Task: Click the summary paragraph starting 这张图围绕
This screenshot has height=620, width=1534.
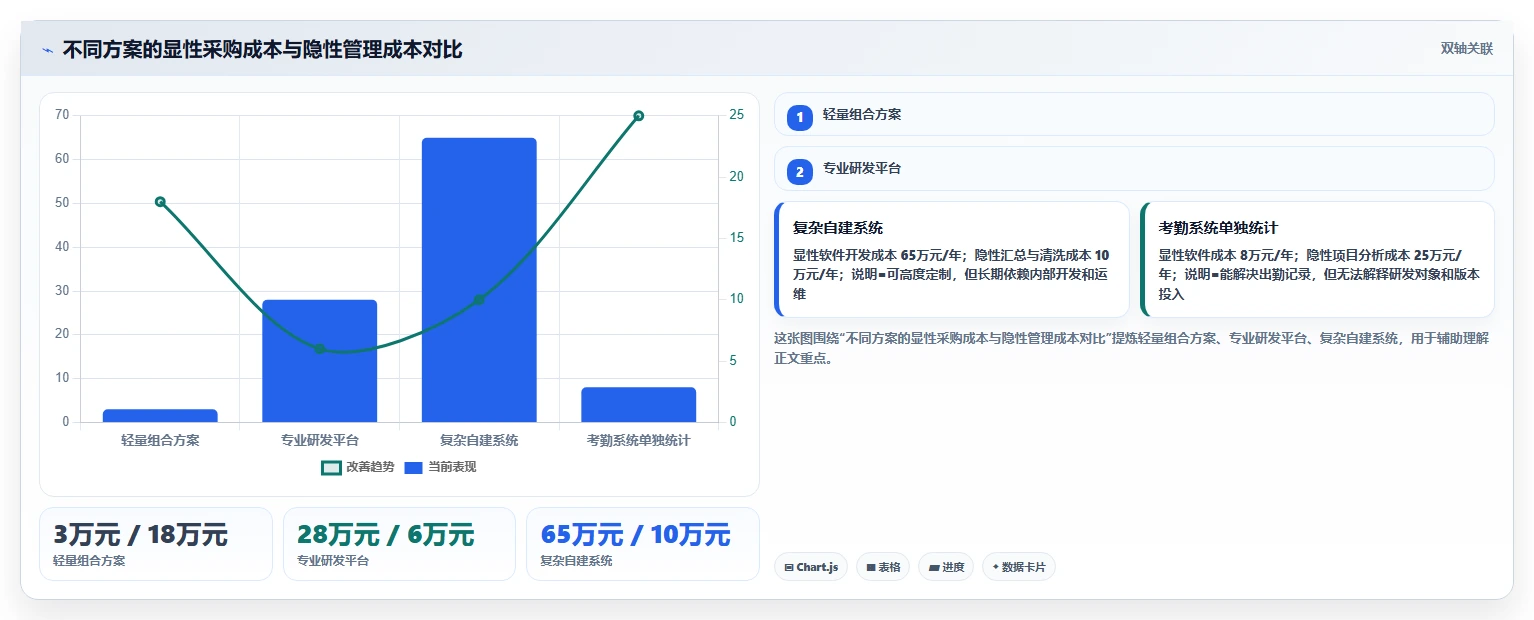Action: pos(1132,348)
